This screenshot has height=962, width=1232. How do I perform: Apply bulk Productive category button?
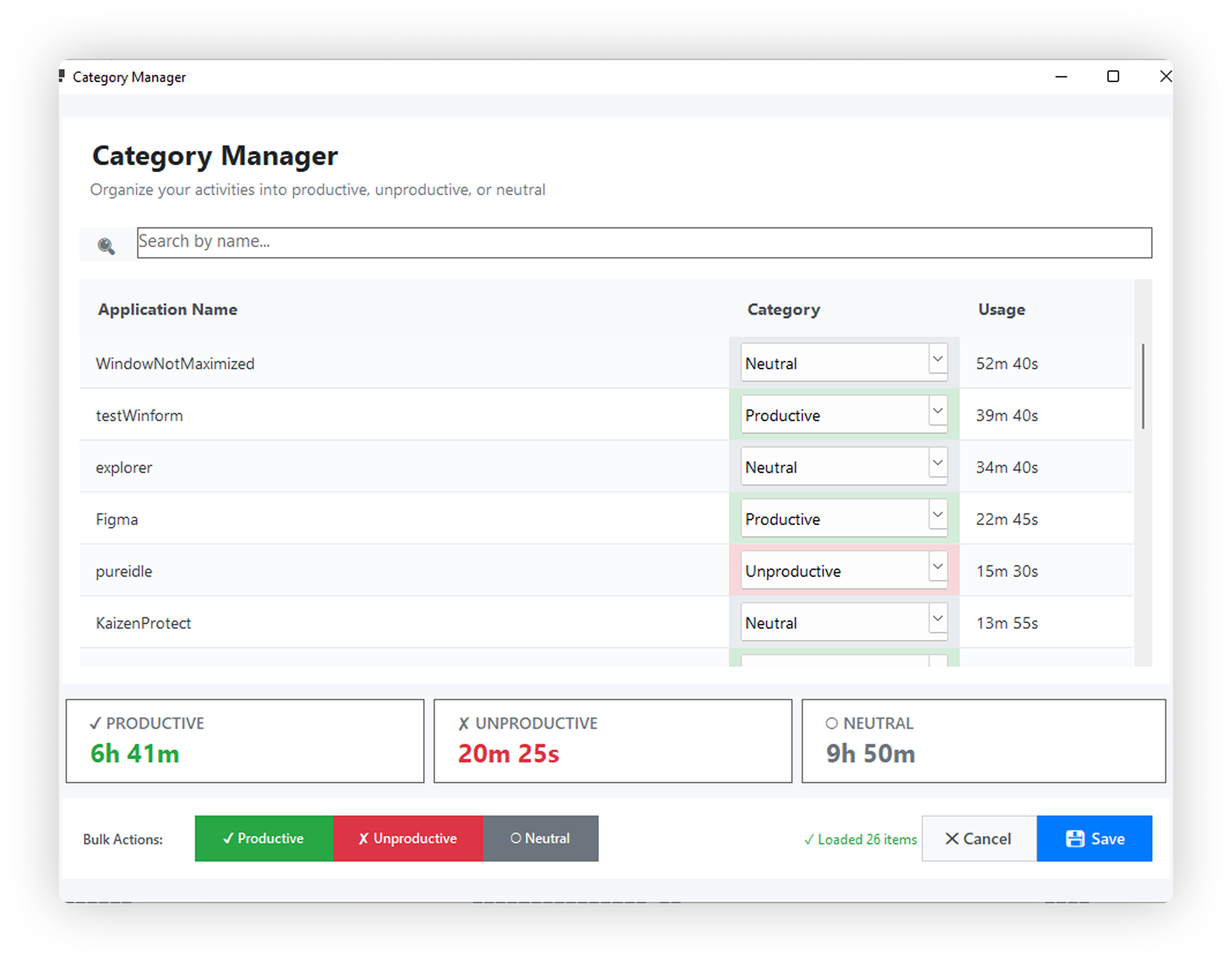point(264,838)
